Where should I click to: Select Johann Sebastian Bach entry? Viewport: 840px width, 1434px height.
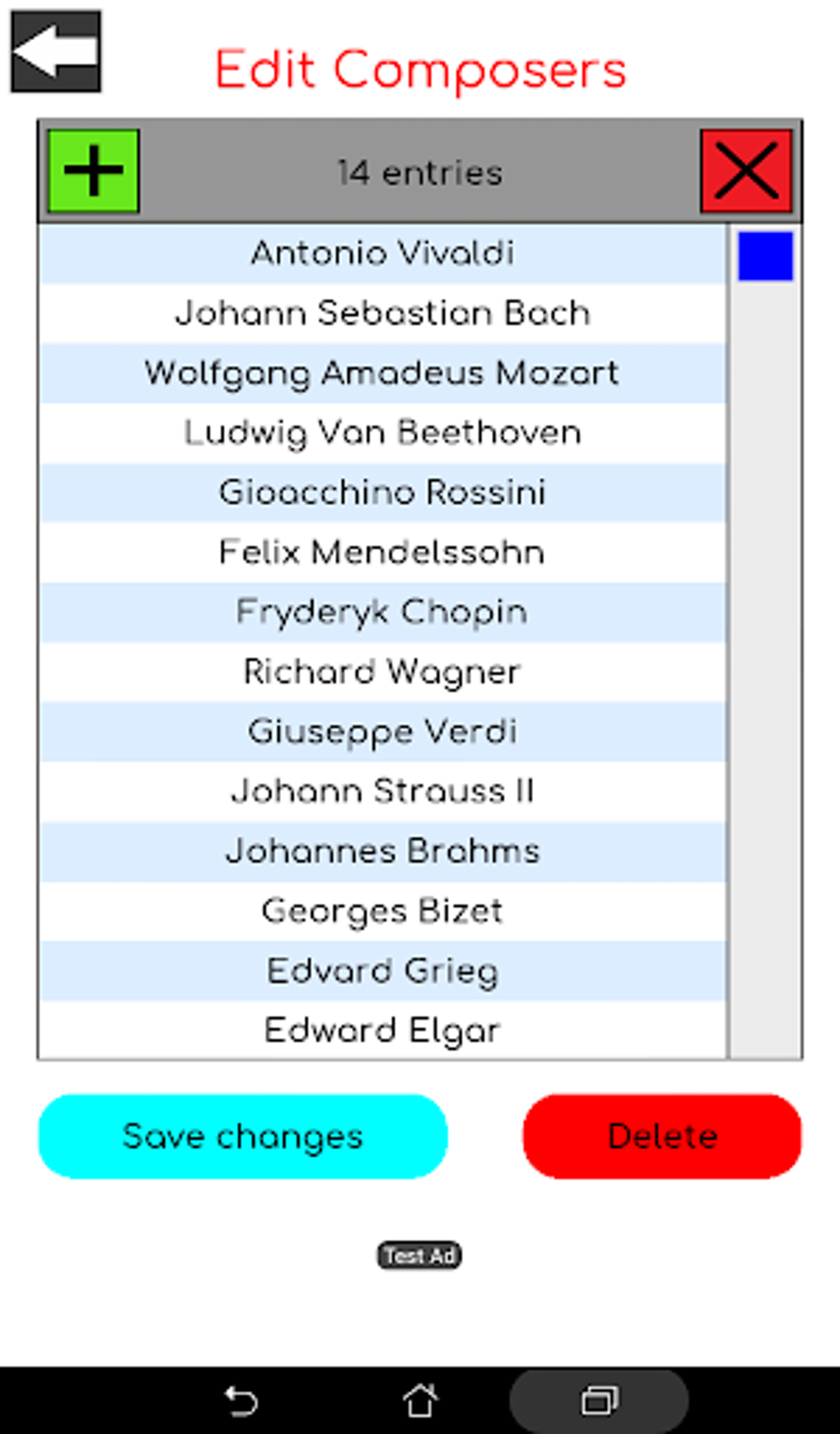pyautogui.click(x=383, y=314)
